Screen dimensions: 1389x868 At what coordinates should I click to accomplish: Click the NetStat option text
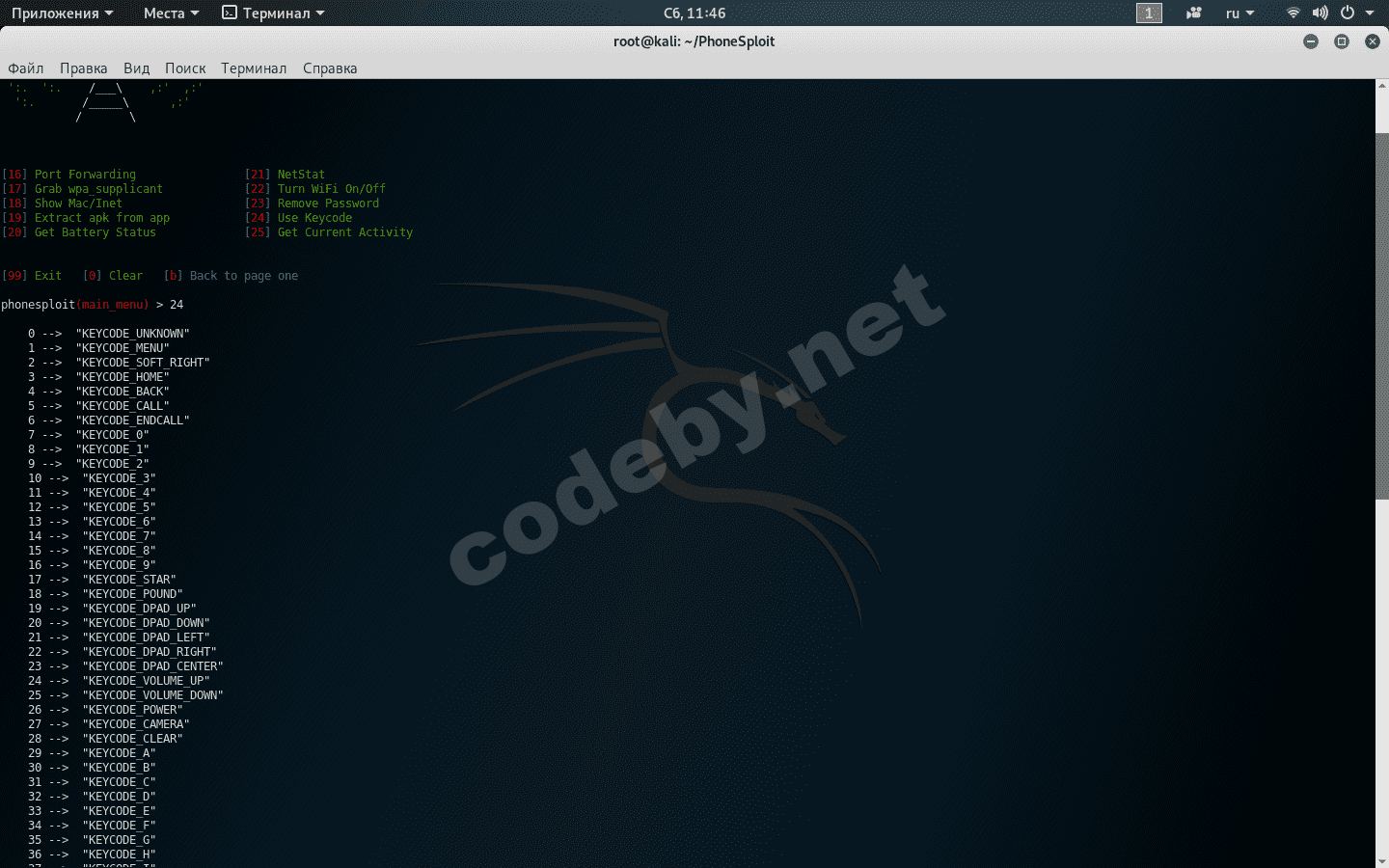[x=301, y=175]
